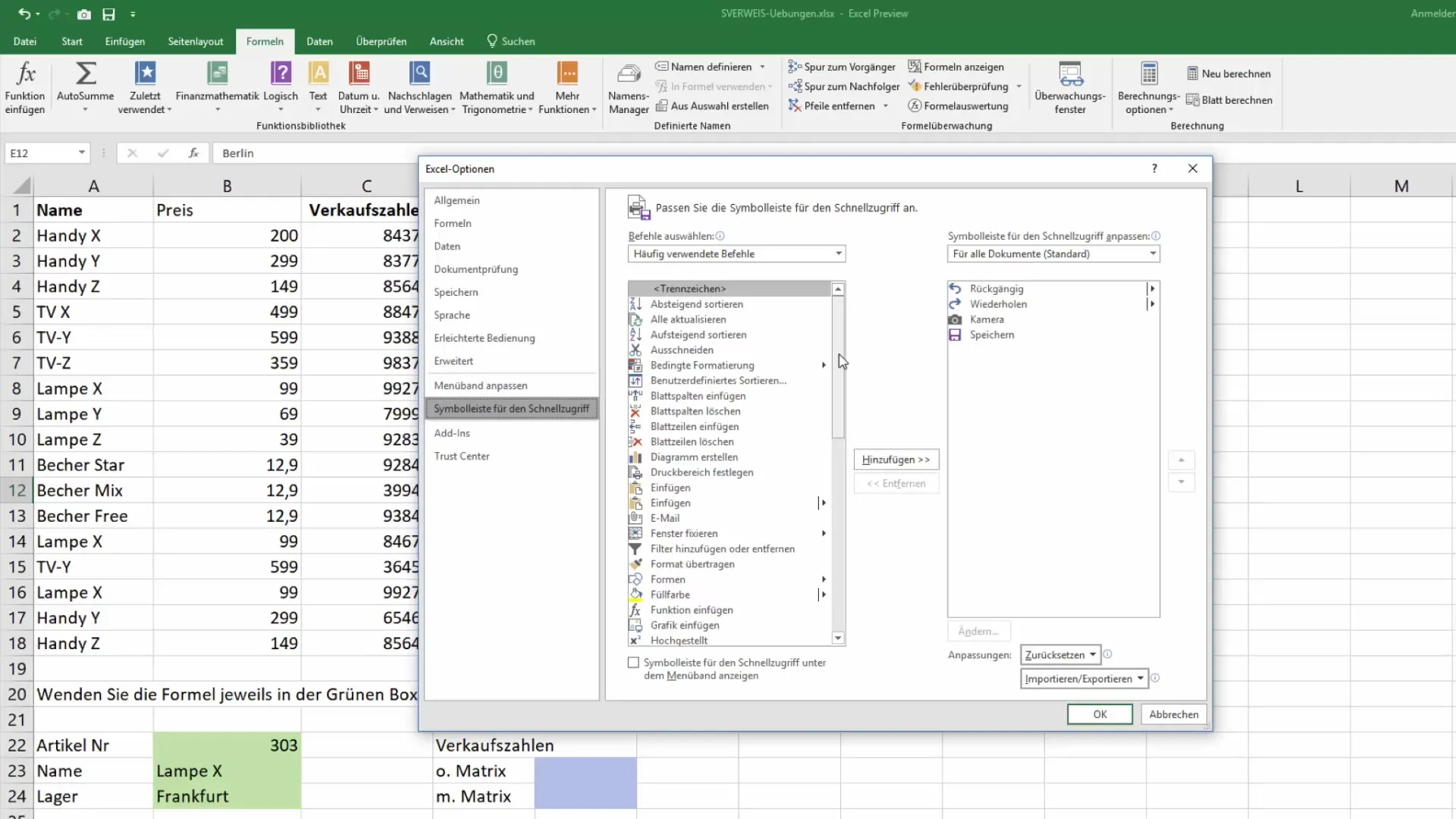Click the Suchen search box in ribbon

pyautogui.click(x=511, y=42)
